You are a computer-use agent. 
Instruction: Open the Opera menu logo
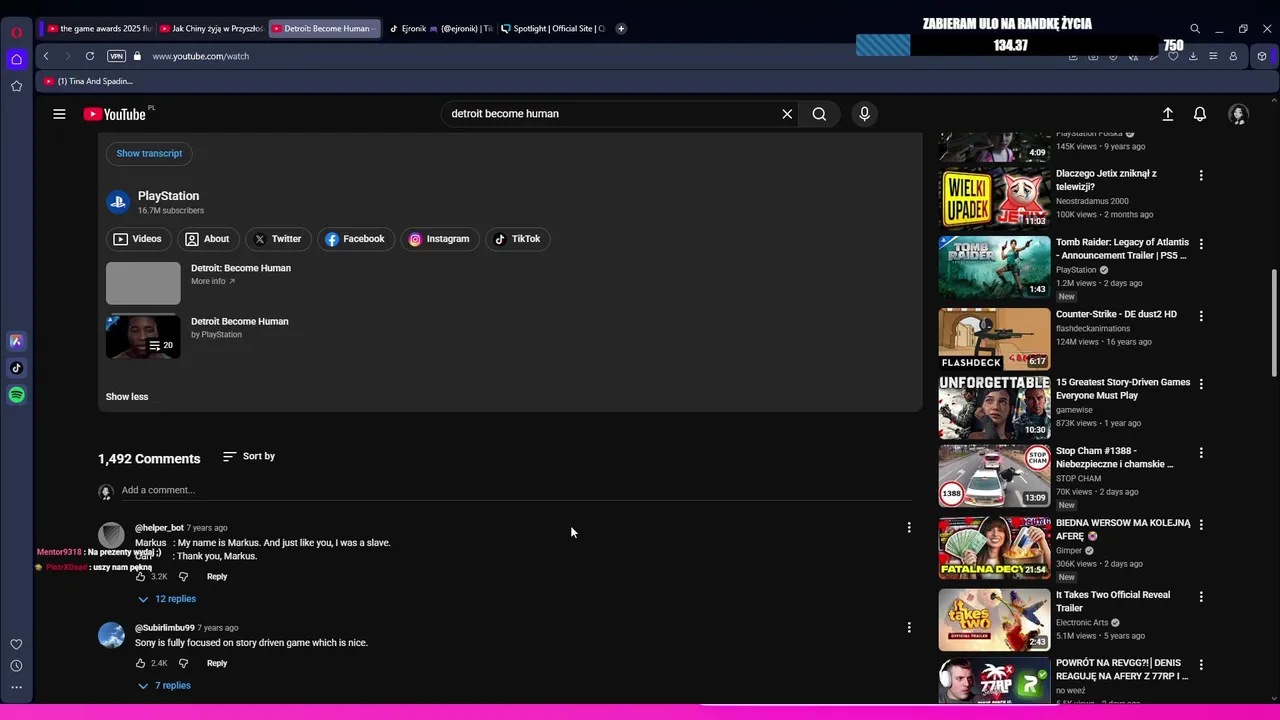[16, 32]
